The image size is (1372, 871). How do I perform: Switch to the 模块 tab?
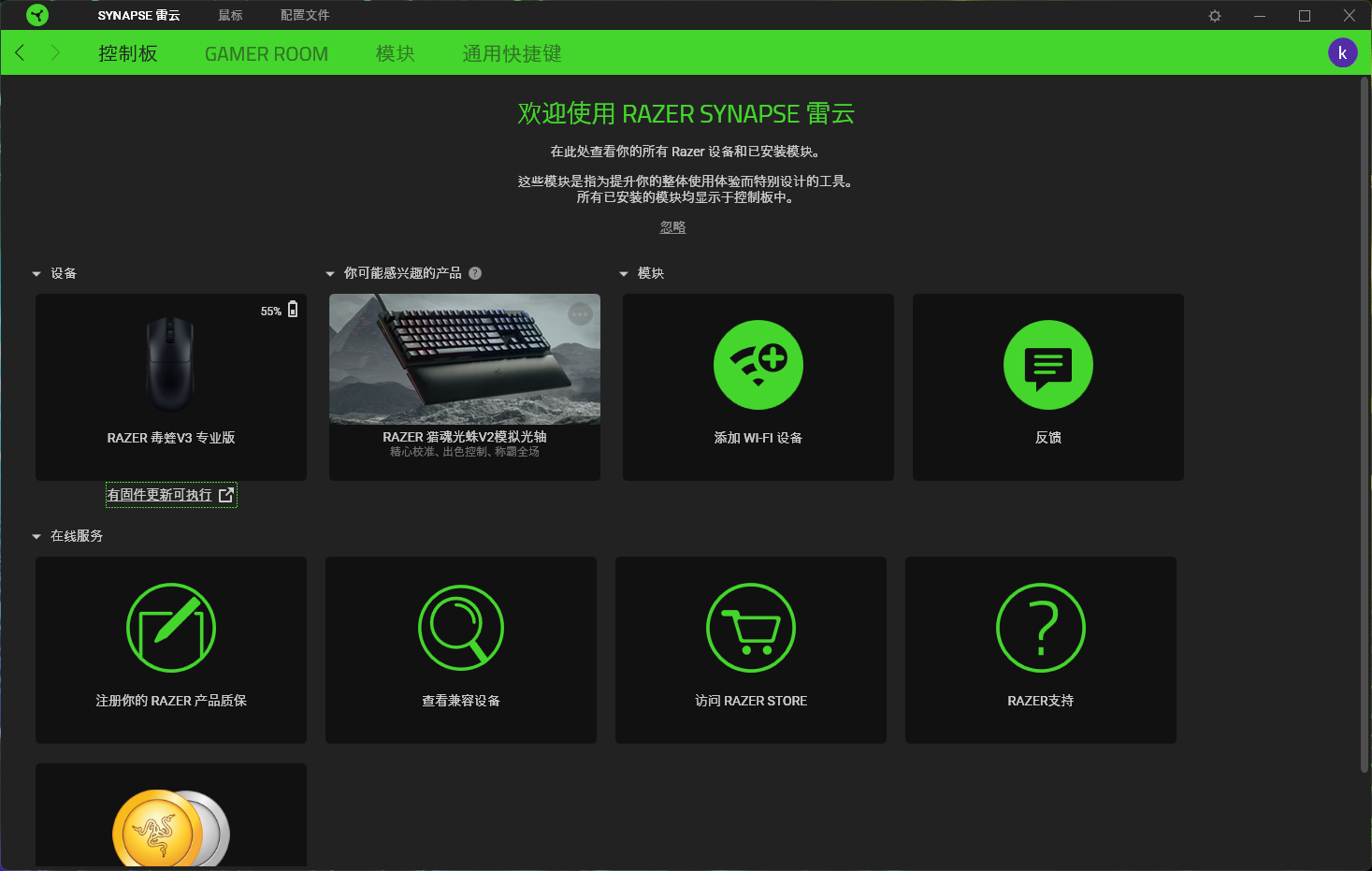click(396, 53)
